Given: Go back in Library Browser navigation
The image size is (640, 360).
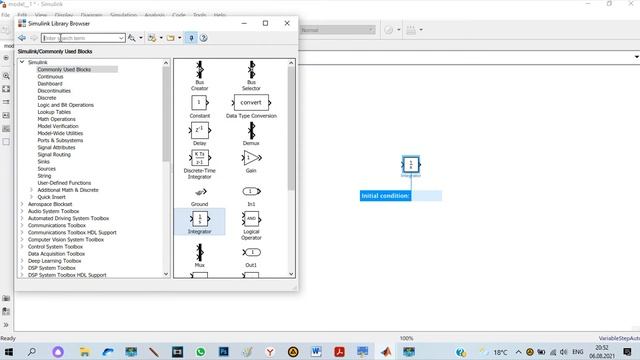Looking at the screenshot, I should (x=22, y=38).
